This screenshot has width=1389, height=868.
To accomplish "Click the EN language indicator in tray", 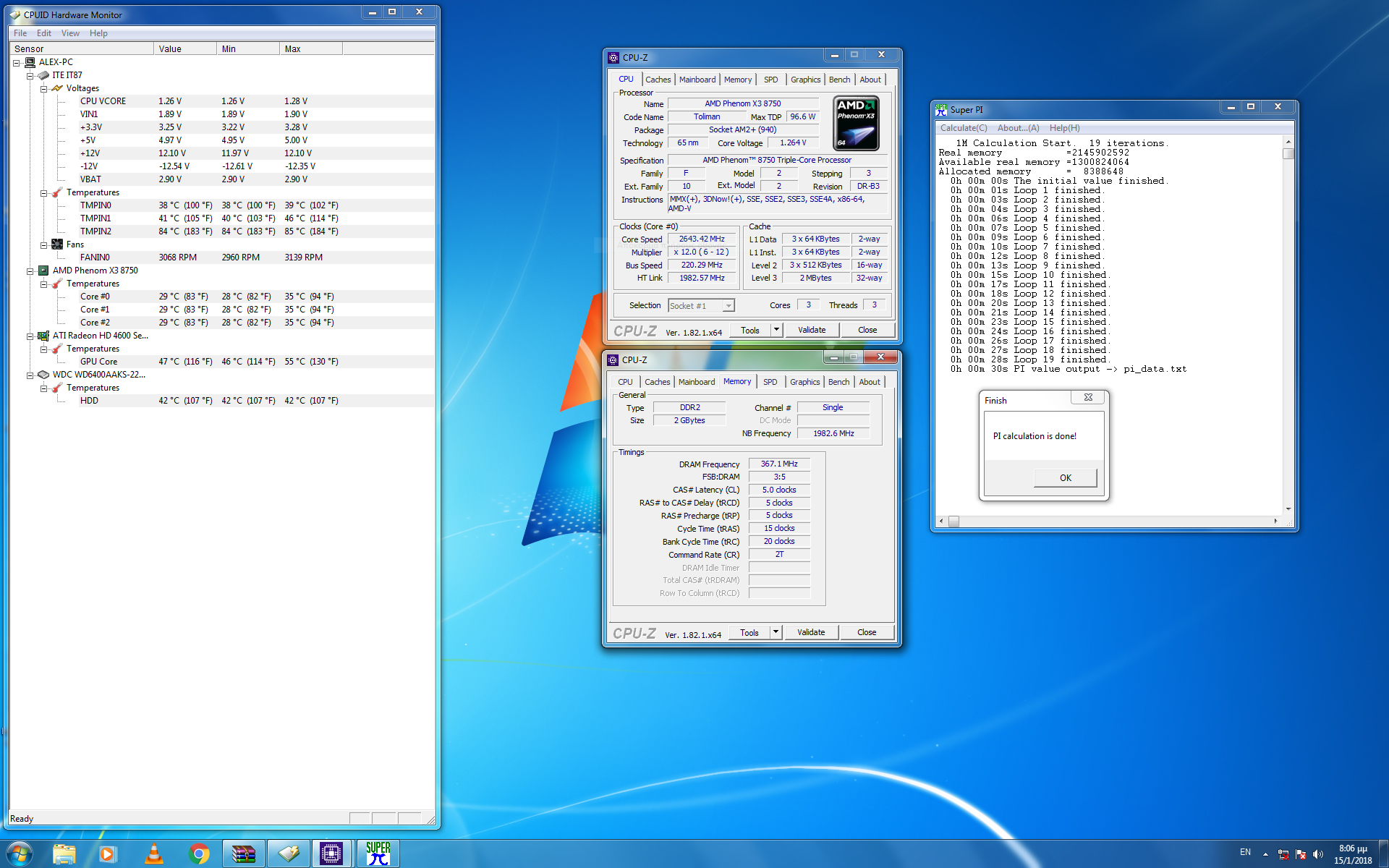I will (1245, 852).
